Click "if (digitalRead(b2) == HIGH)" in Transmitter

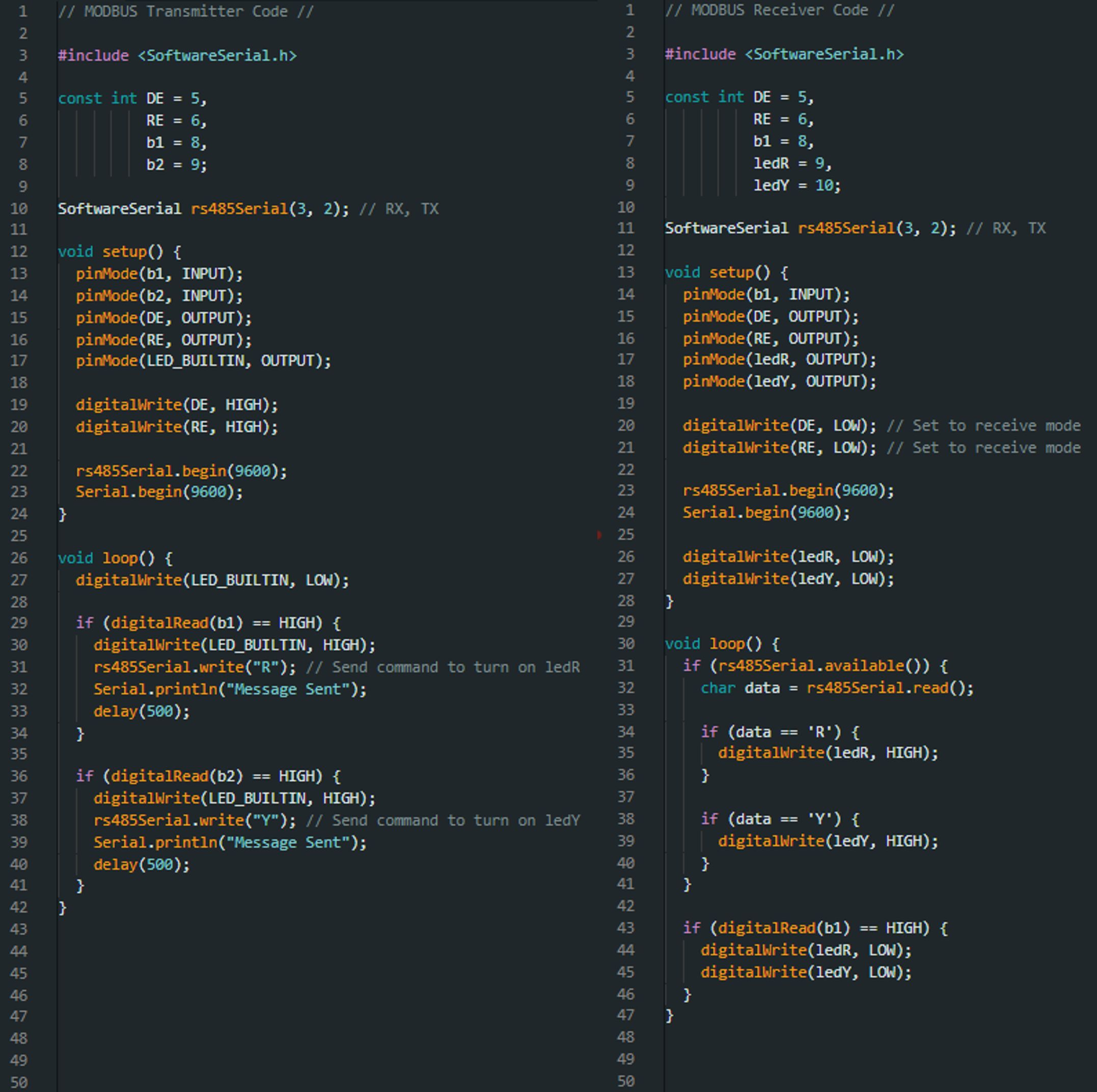(x=199, y=776)
